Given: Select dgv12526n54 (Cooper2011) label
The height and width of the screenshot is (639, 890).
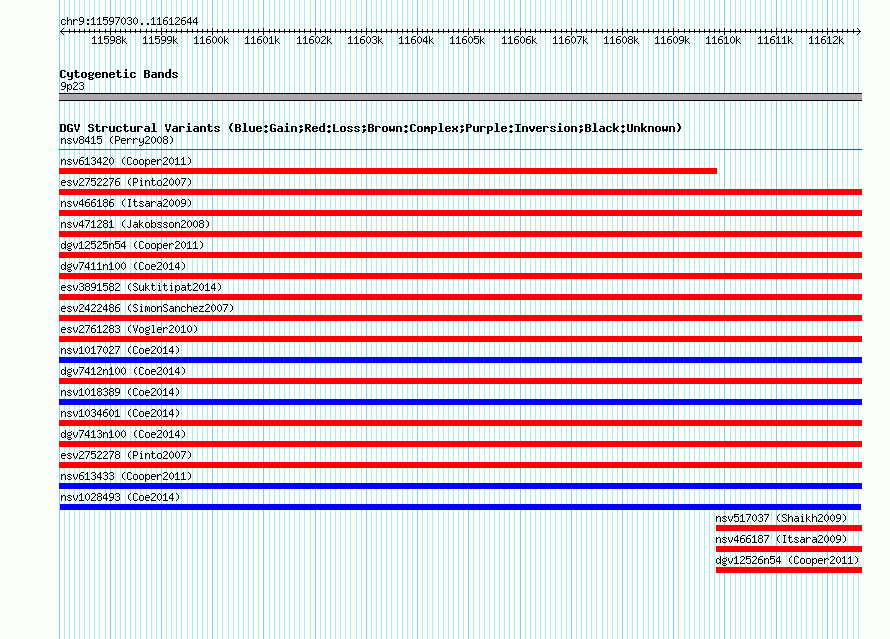Looking at the screenshot, I should (x=787, y=560).
